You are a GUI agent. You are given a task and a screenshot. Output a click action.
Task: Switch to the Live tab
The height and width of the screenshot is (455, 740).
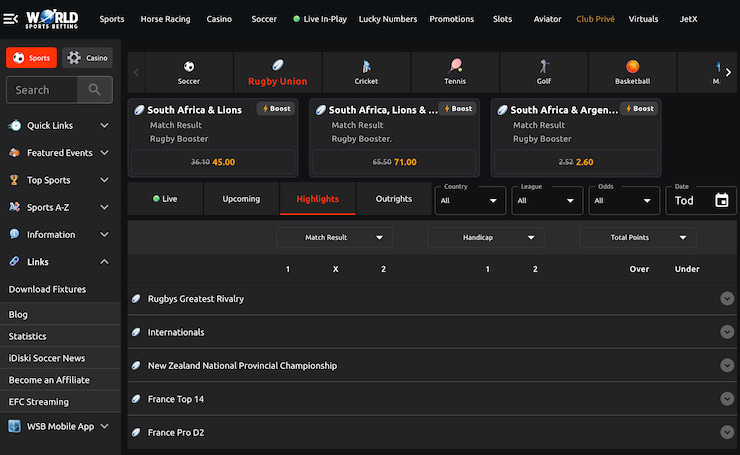(165, 199)
